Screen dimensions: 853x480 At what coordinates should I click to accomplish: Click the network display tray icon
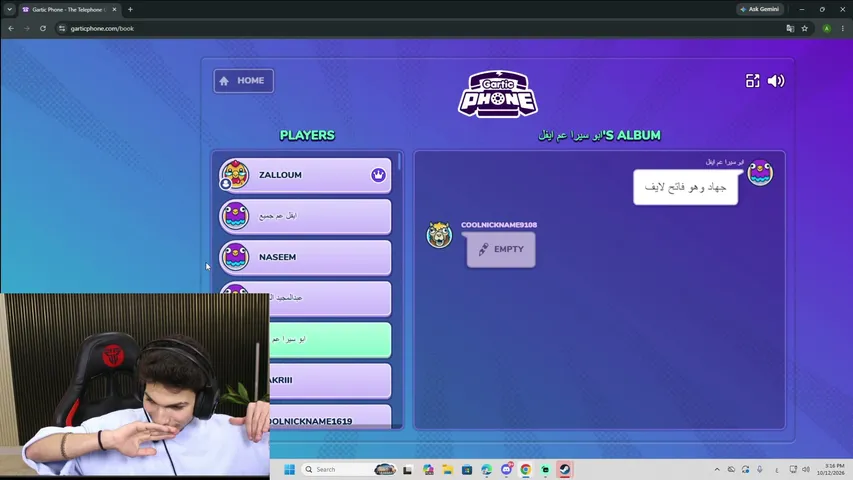[x=793, y=469]
